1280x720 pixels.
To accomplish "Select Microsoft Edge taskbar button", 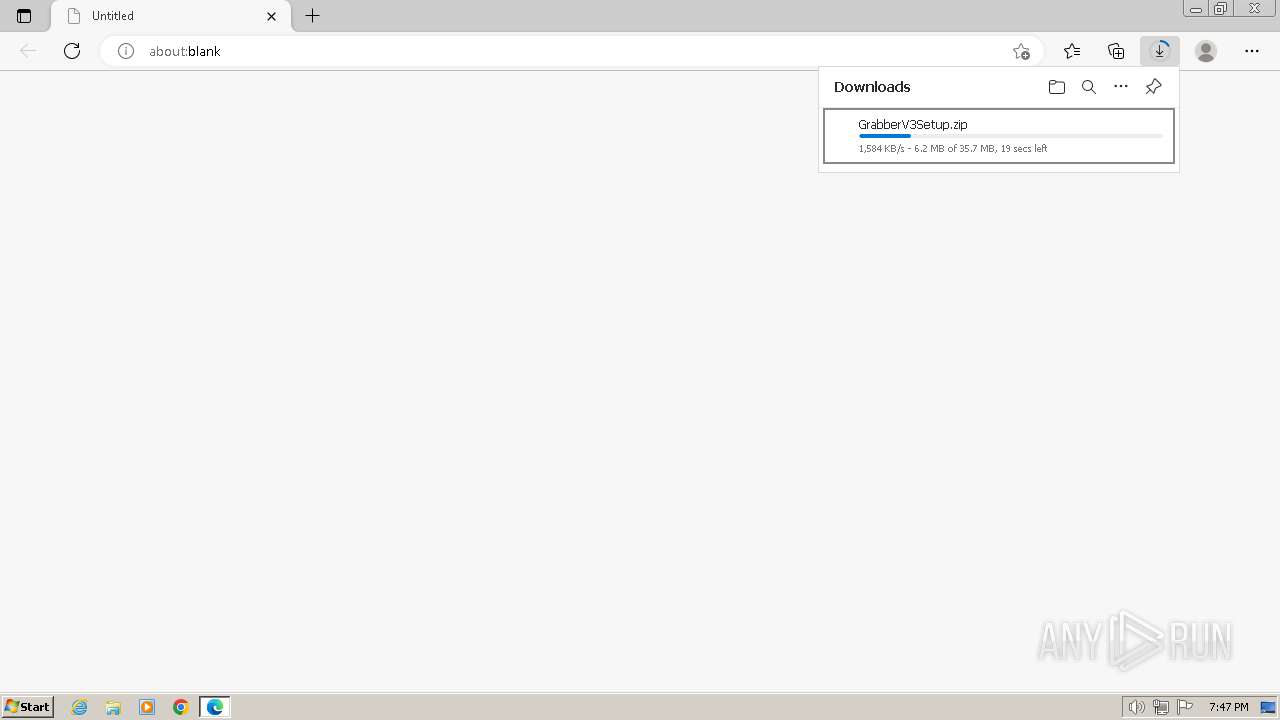I will point(215,707).
